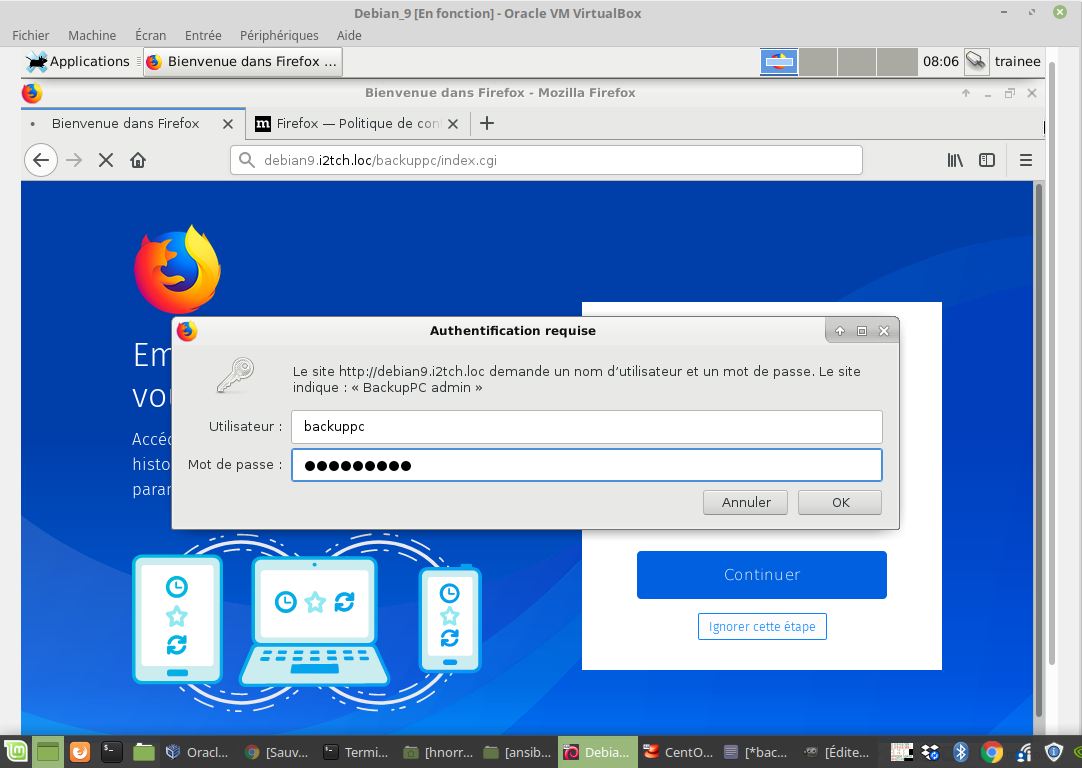Expand the Applications menu in guest panel

coord(78,61)
